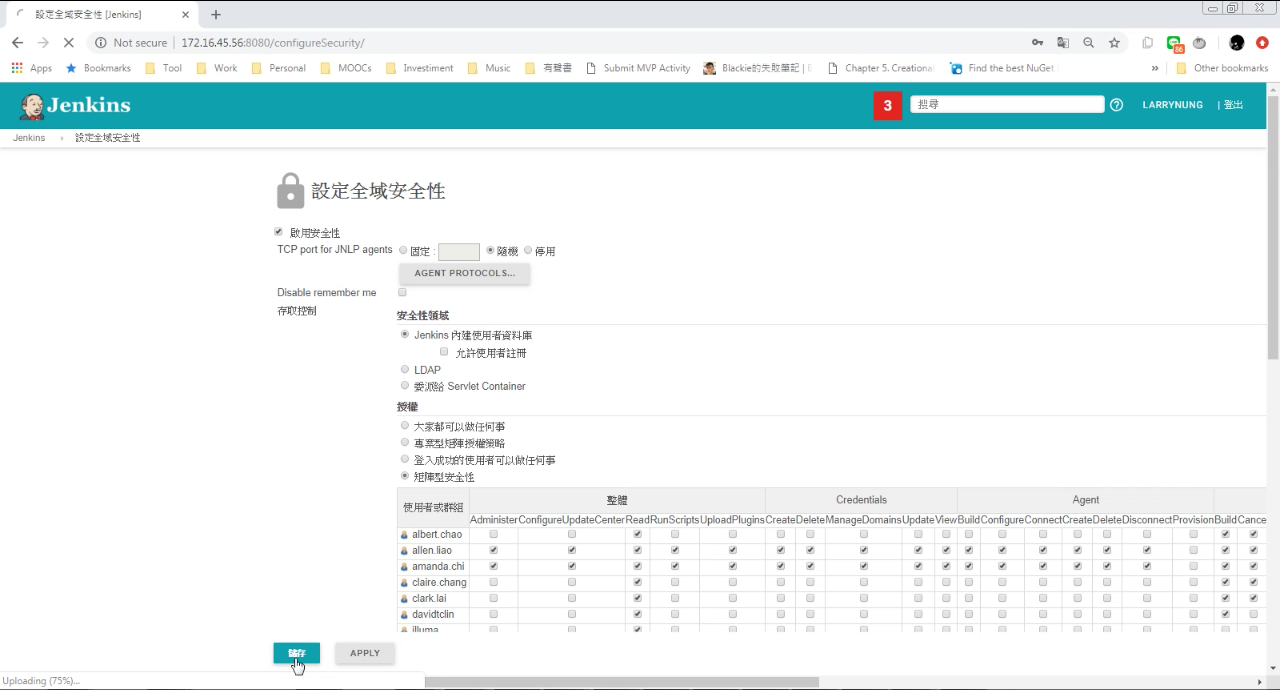Click the copy-pages extension icon
The height and width of the screenshot is (690, 1280).
[1148, 43]
